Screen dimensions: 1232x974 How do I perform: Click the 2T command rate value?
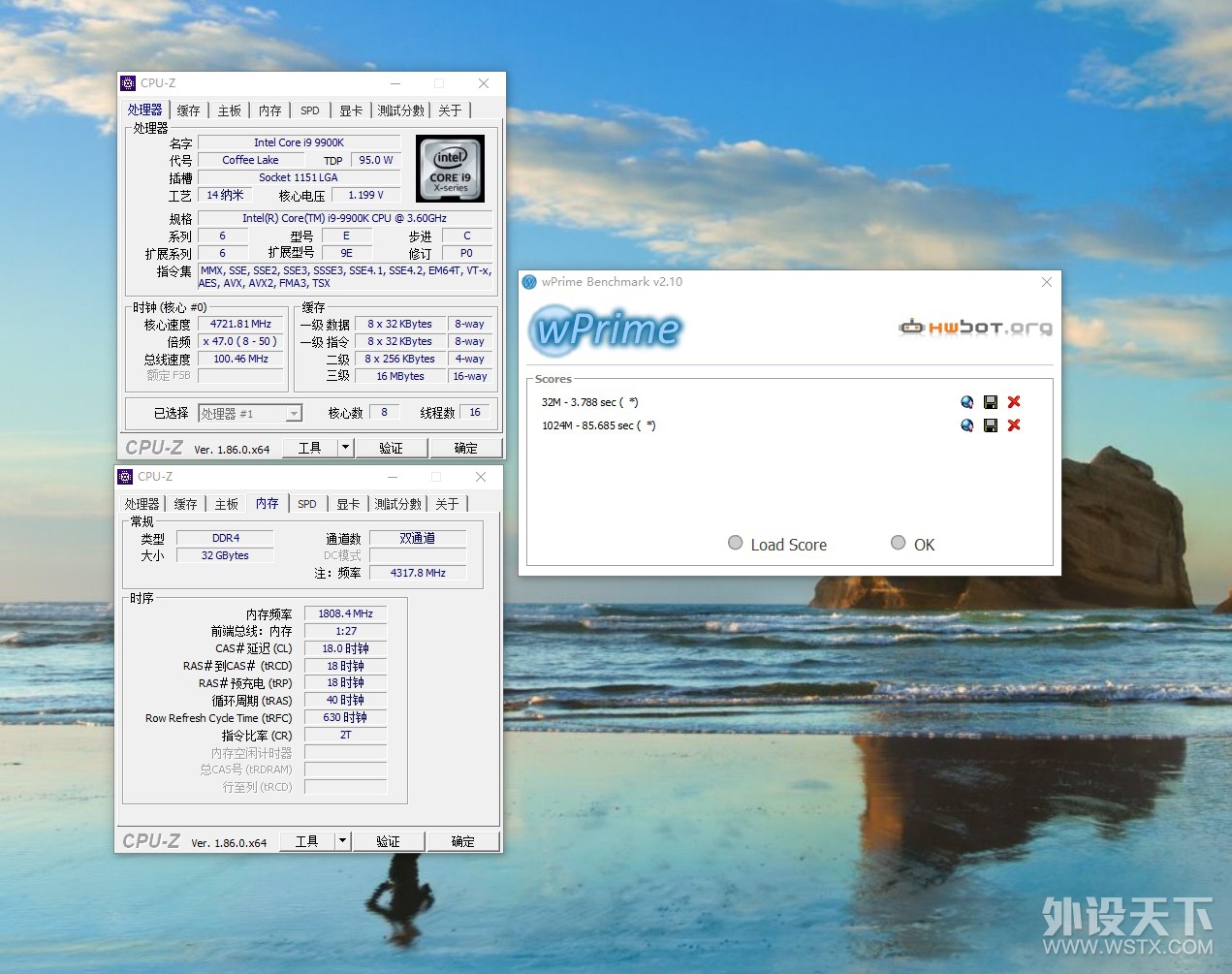346,736
